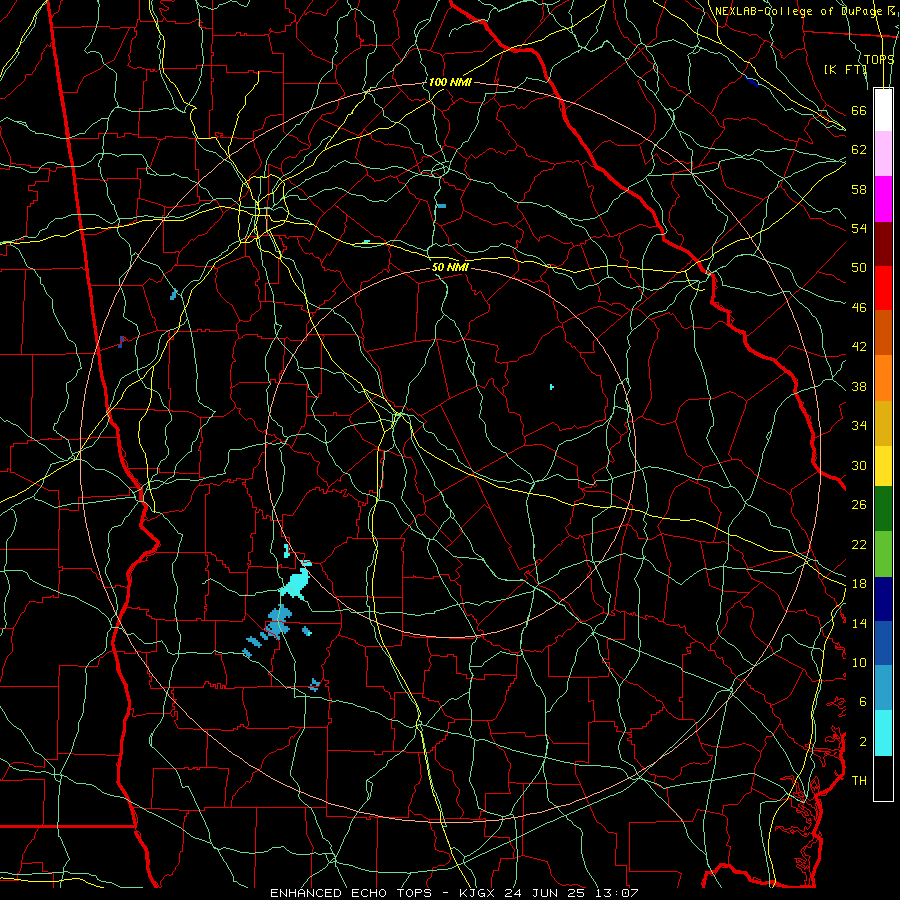This screenshot has width=900, height=900.
Task: Click the 30 legend value
Action: [859, 465]
